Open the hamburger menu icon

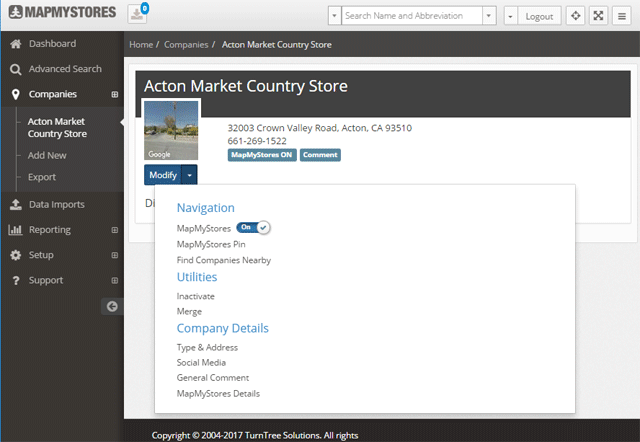pyautogui.click(x=621, y=16)
